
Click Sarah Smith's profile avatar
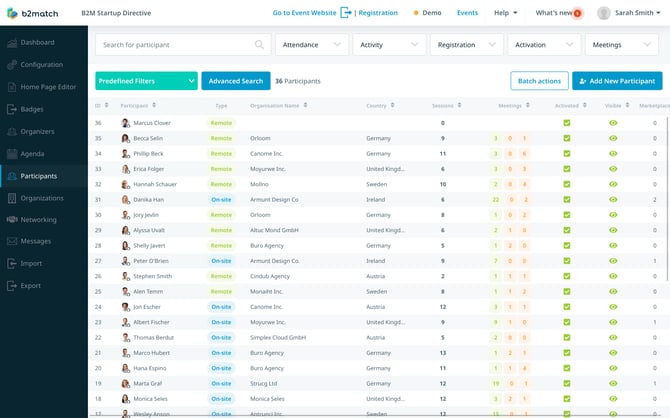pyautogui.click(x=604, y=13)
